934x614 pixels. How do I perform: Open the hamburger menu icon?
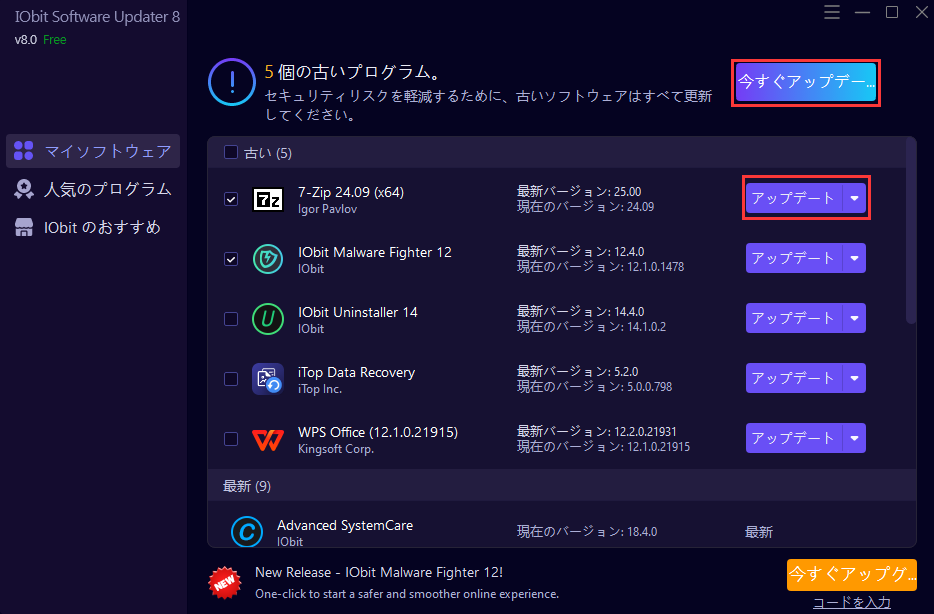click(832, 12)
